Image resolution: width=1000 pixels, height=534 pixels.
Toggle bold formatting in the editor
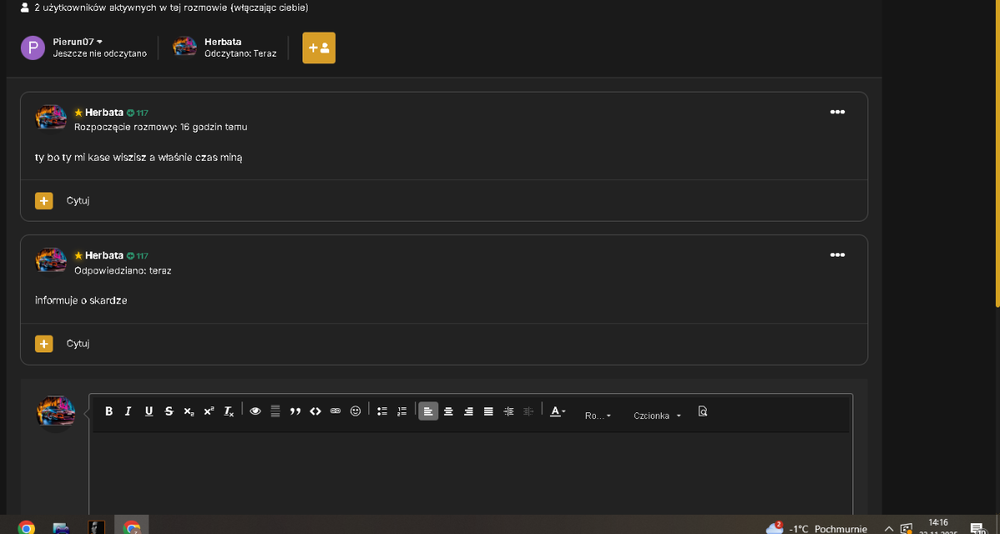pos(108,412)
